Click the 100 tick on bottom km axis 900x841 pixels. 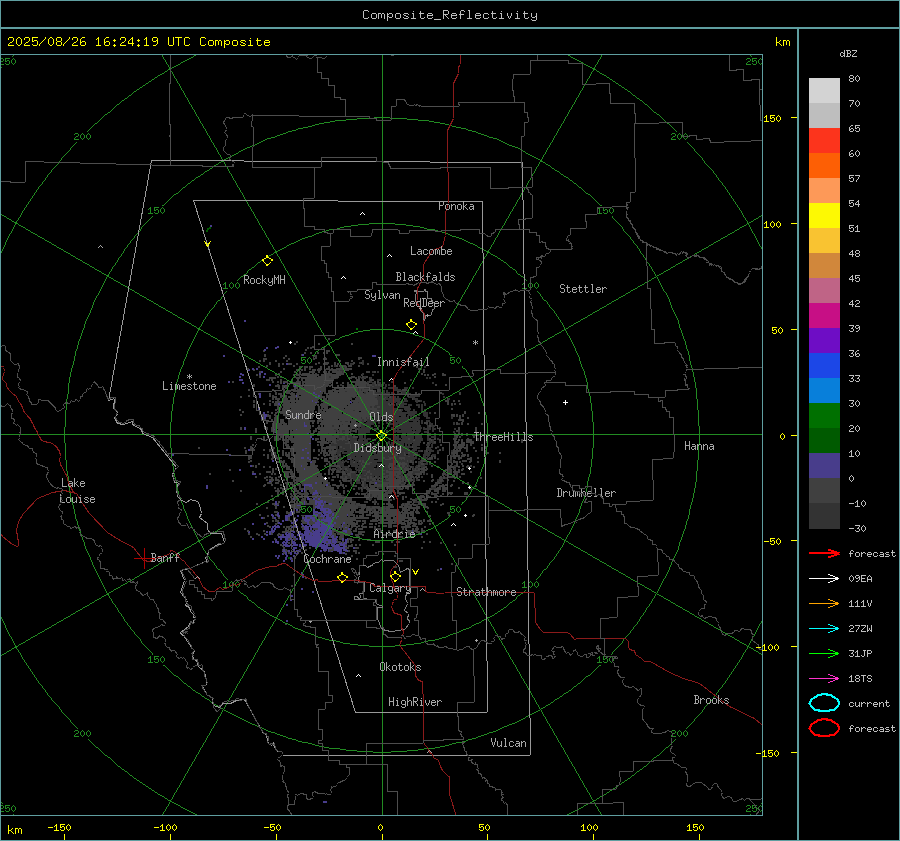click(x=589, y=827)
